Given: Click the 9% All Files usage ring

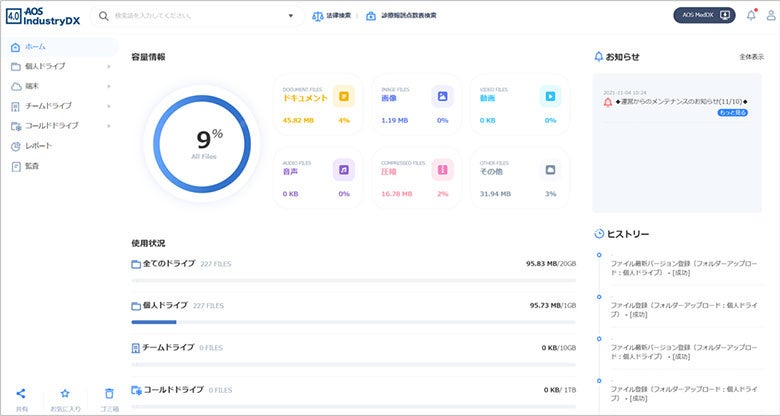Looking at the screenshot, I should tap(202, 144).
